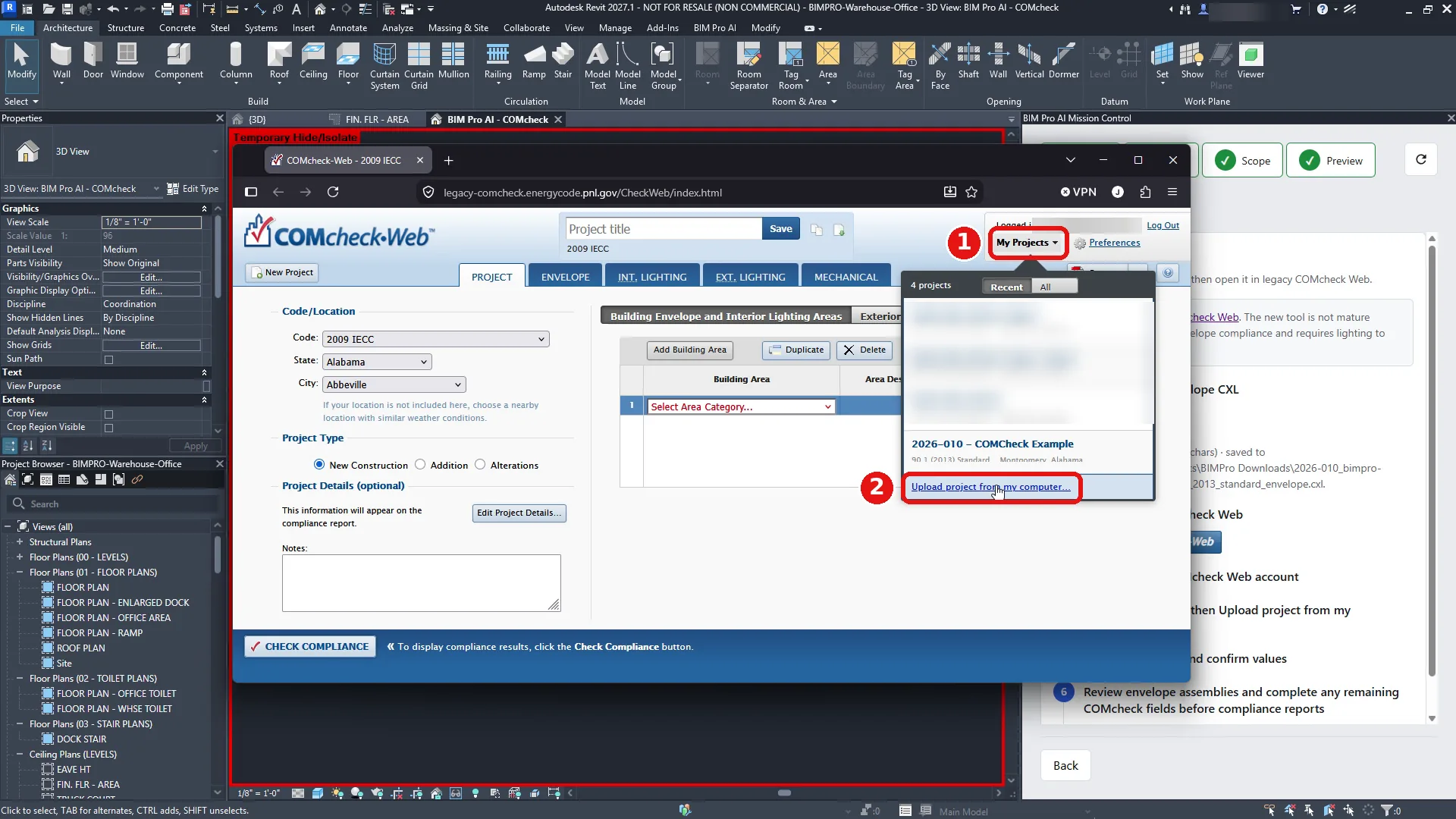Screen dimensions: 1456x819
Task: Pick the Dormer opening tool
Action: pos(1064,61)
